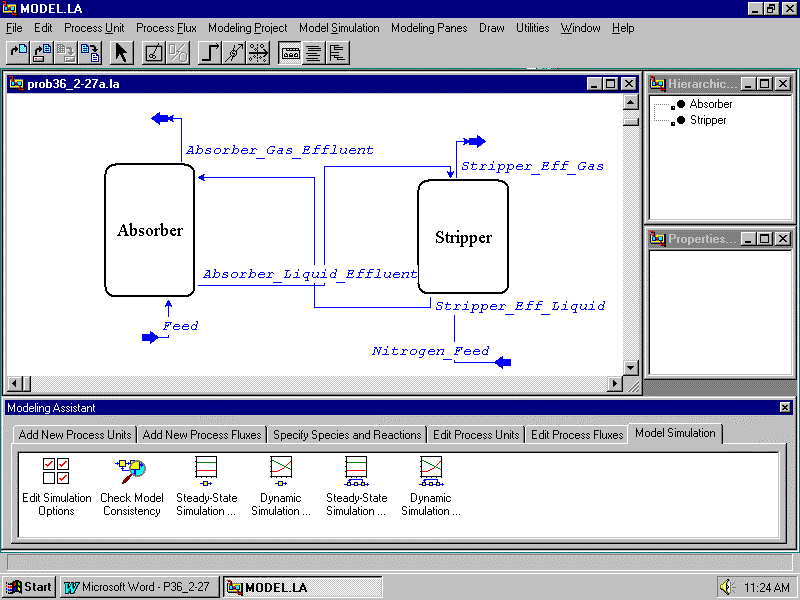Click the centered text lines toolbar icon
800x600 pixels.
(313, 53)
